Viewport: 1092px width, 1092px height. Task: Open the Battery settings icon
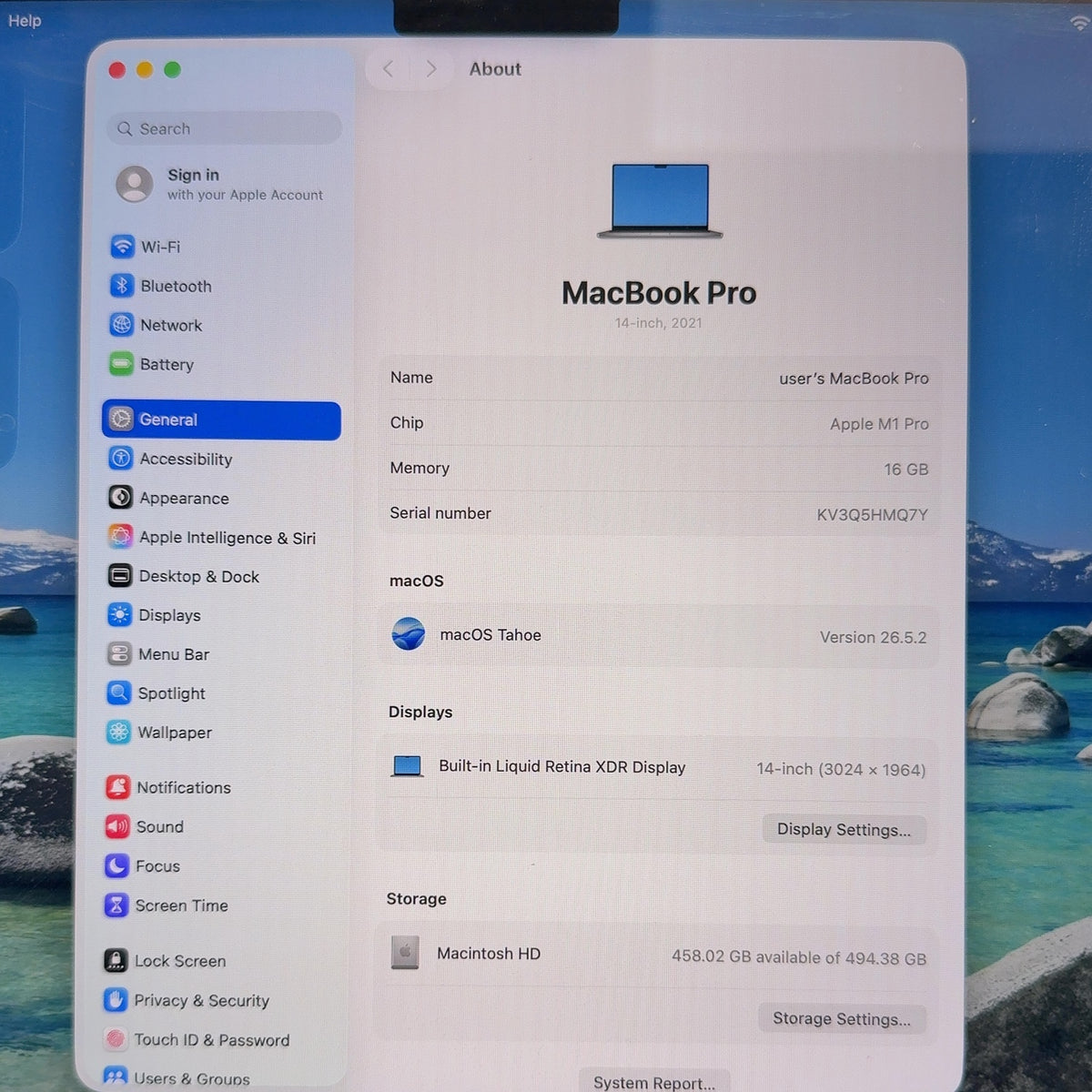click(x=121, y=364)
